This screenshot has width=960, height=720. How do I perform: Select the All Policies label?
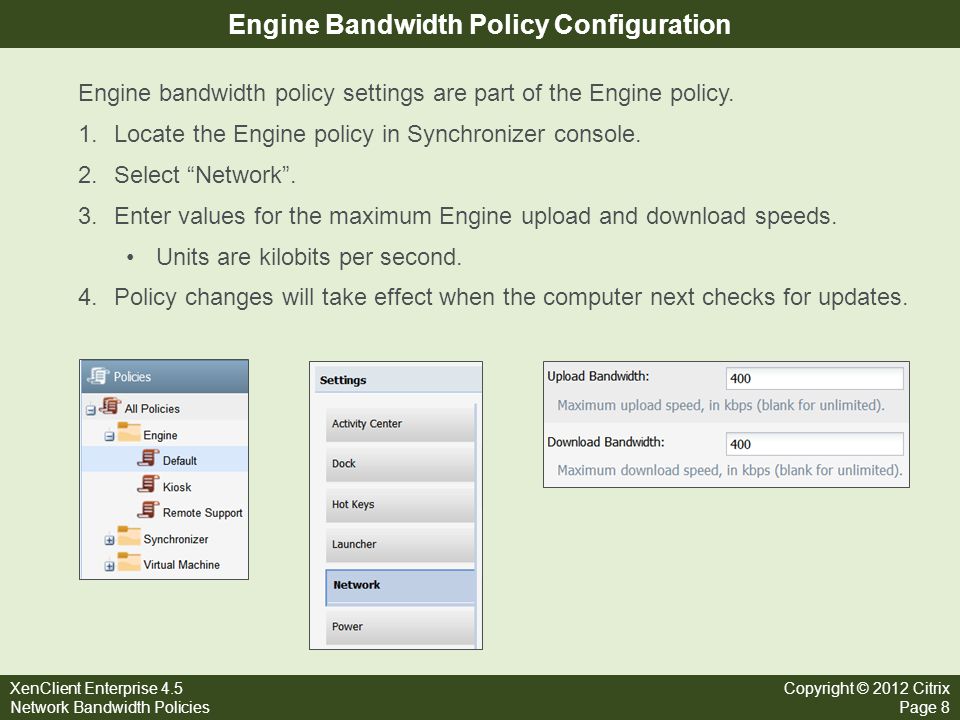click(152, 409)
